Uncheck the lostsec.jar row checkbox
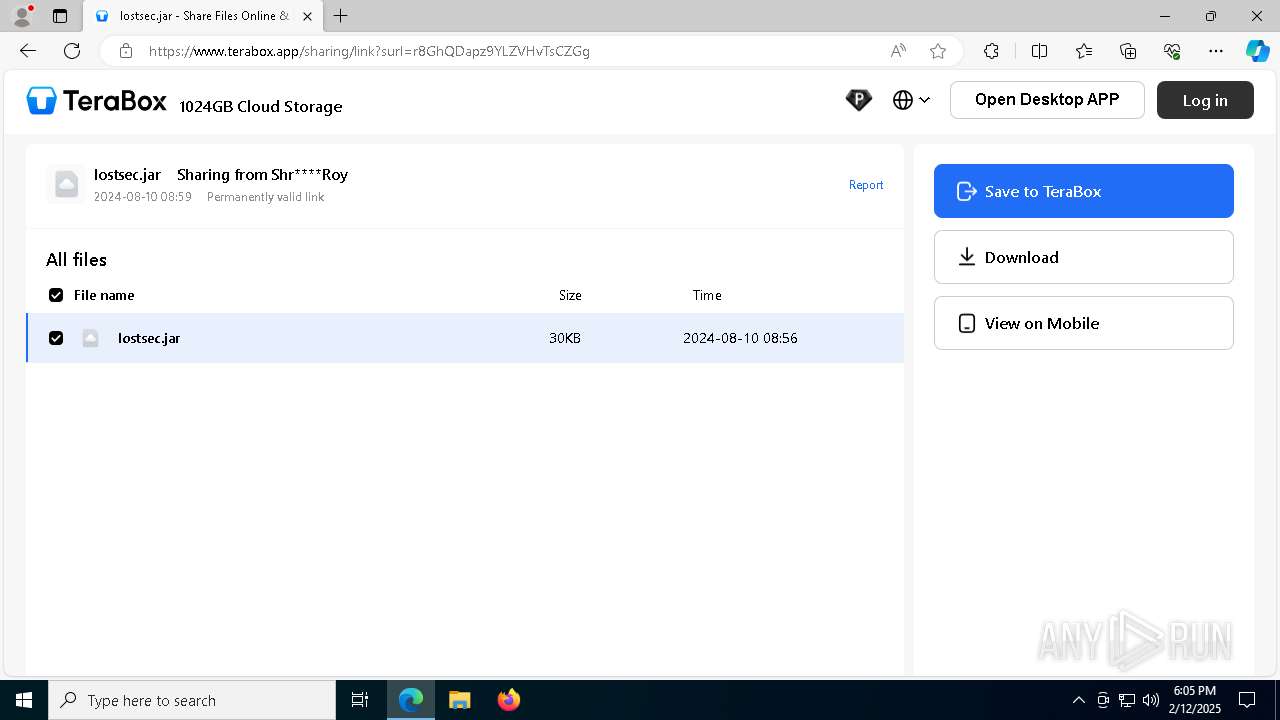1280x720 pixels. click(x=56, y=338)
